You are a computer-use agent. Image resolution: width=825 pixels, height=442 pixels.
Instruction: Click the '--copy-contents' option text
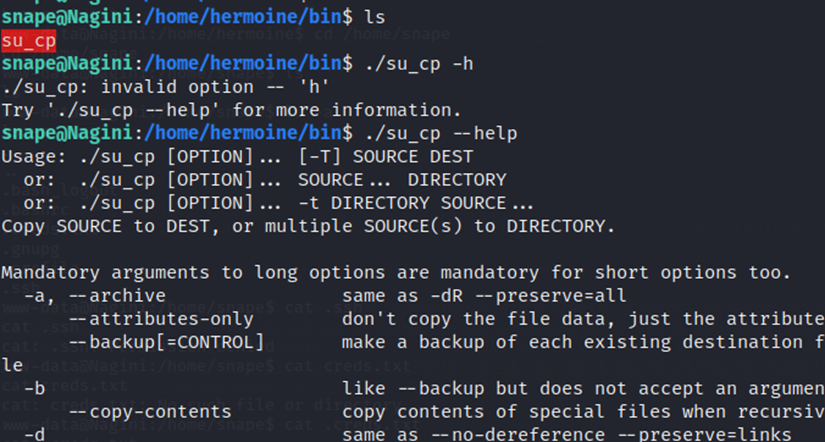coord(149,411)
